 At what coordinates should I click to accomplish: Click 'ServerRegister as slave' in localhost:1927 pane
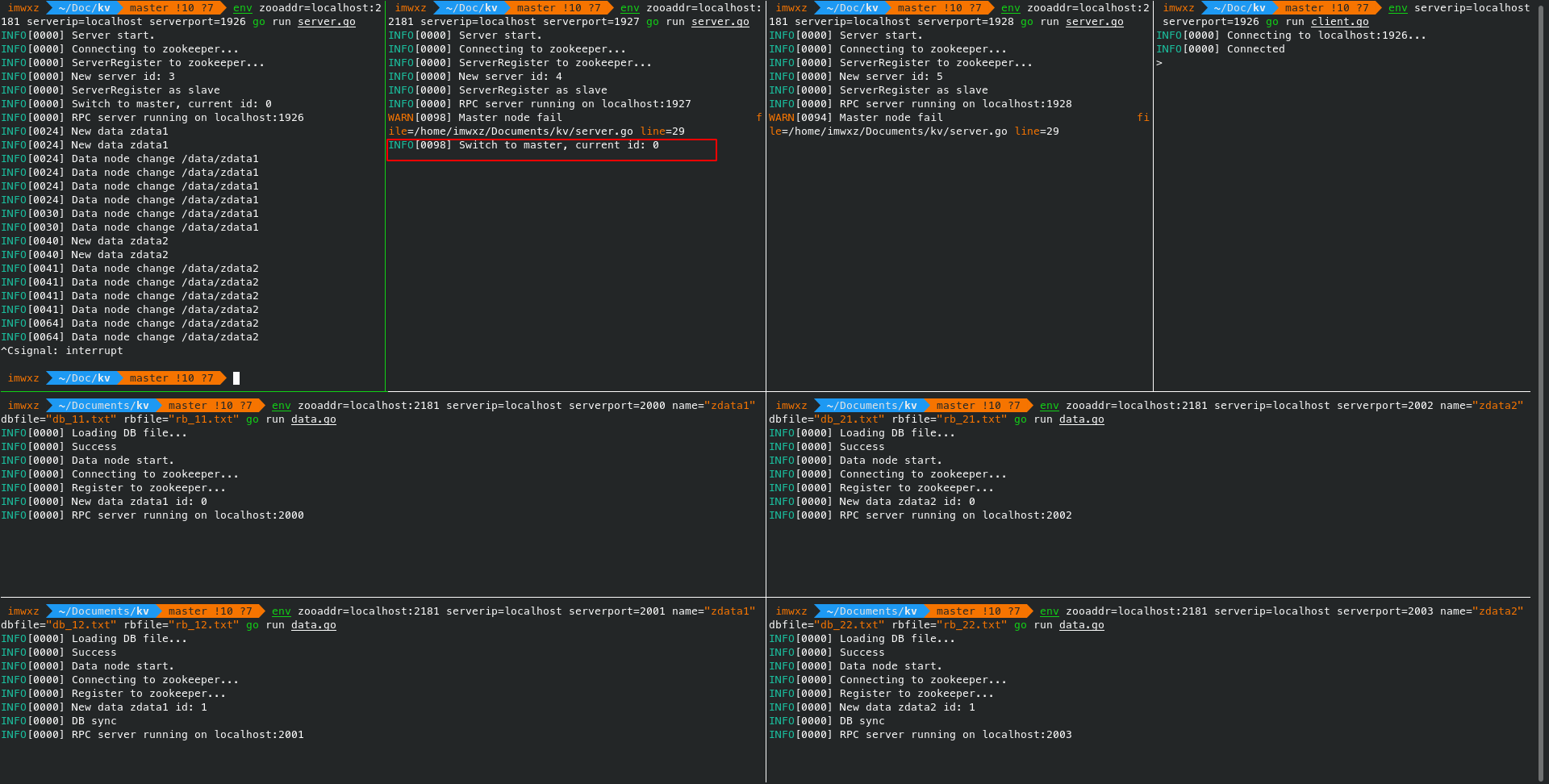(498, 90)
